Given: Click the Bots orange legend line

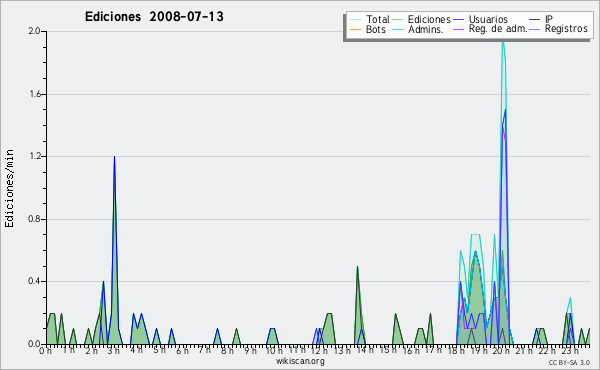Looking at the screenshot, I should coord(355,29).
